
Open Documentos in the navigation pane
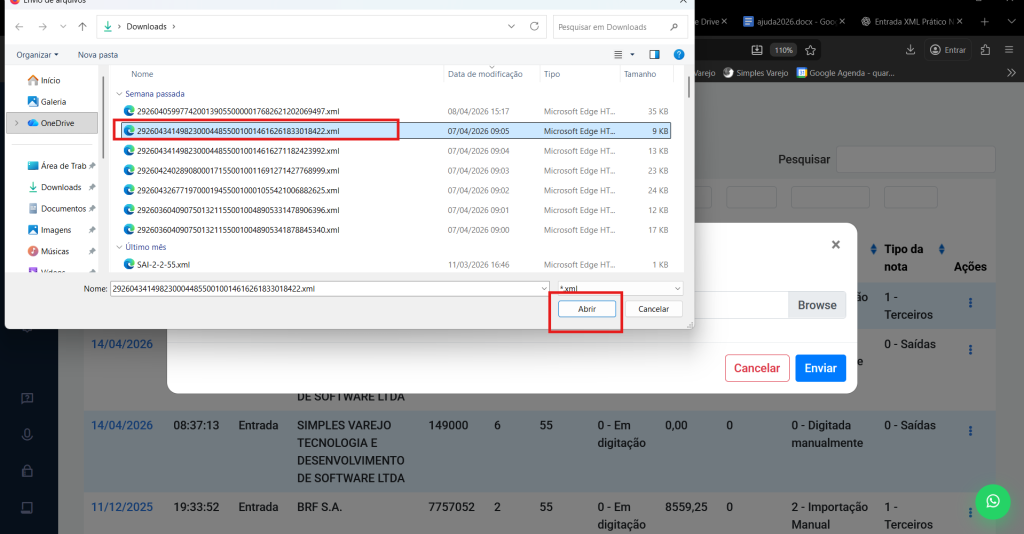click(x=63, y=208)
